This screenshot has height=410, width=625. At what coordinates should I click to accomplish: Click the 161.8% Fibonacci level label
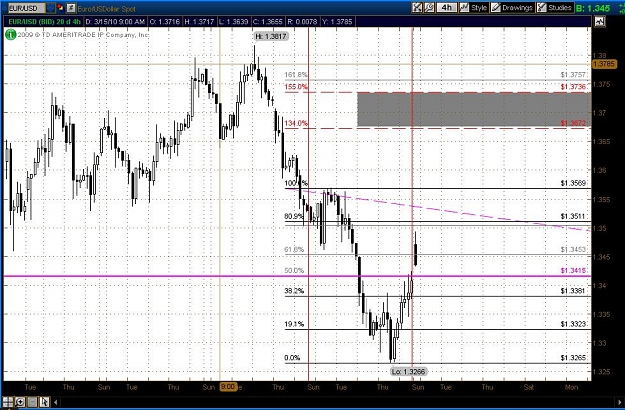(296, 75)
